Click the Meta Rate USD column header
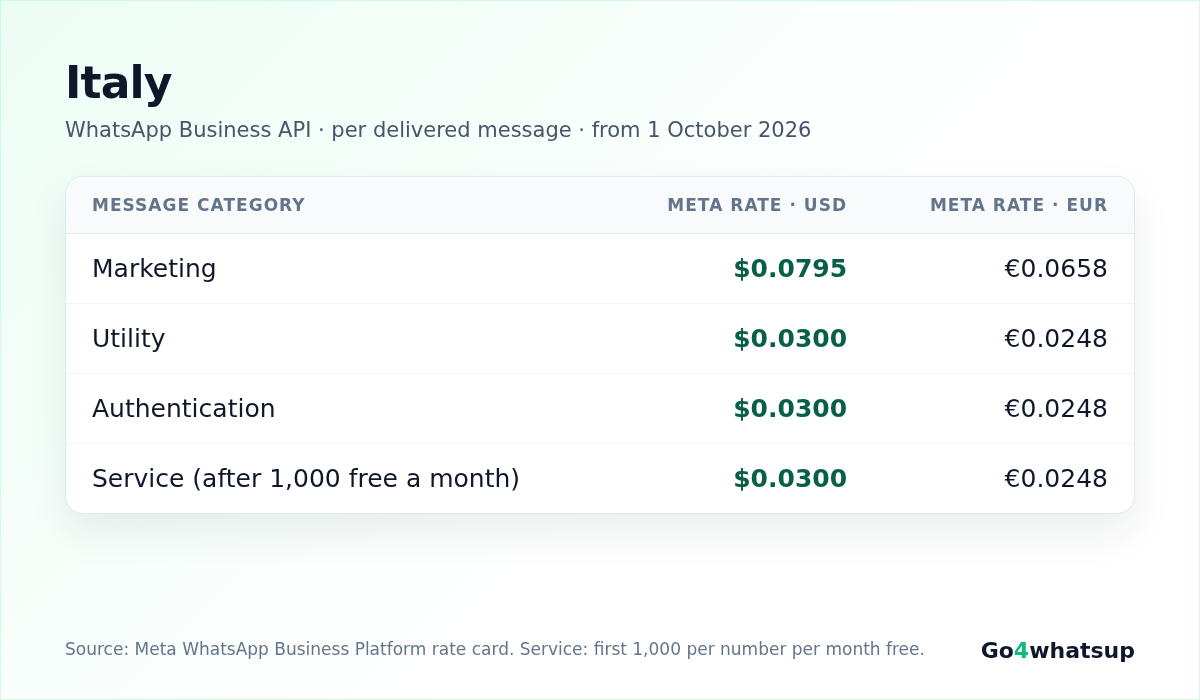1200x700 pixels. pyautogui.click(x=757, y=205)
